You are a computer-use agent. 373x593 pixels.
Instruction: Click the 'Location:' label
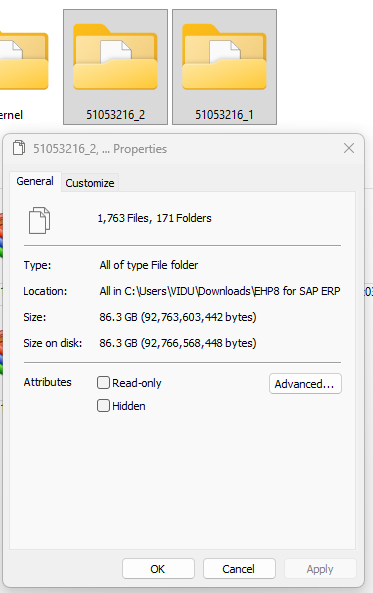[x=45, y=291]
